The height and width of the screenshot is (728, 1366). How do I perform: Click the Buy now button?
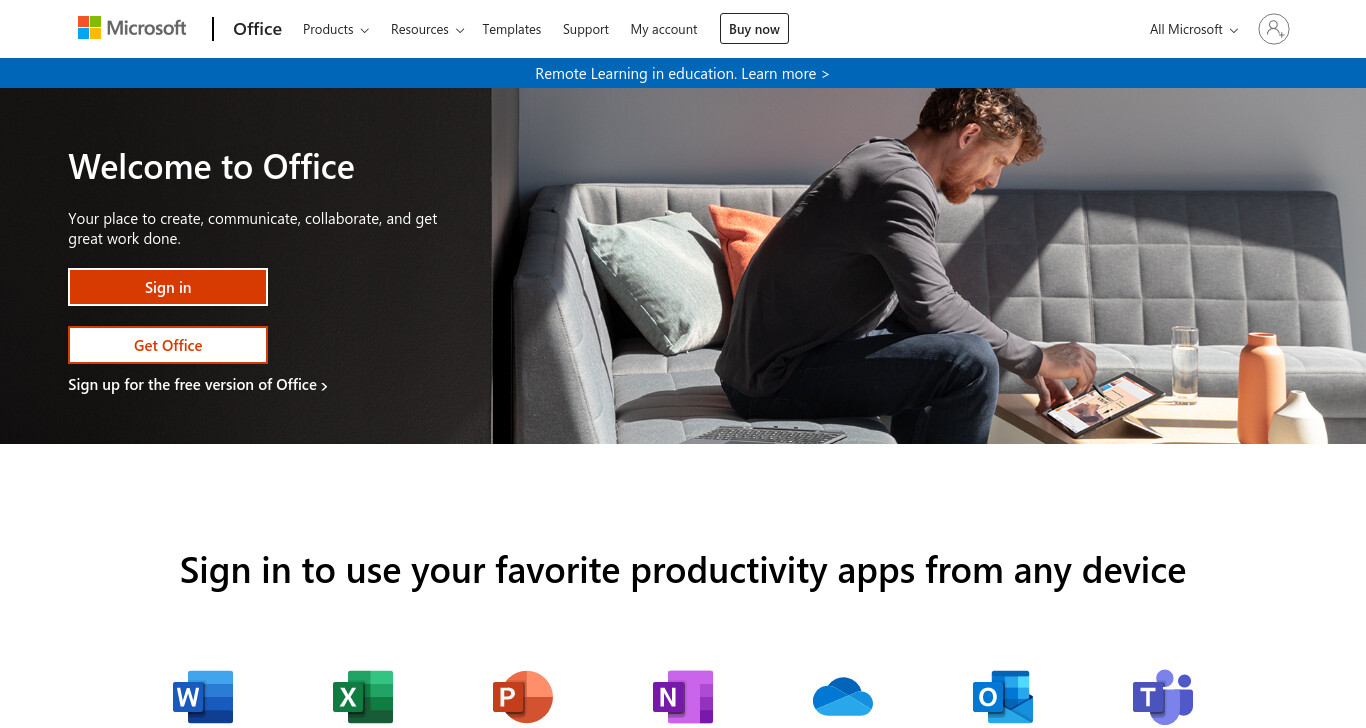click(754, 29)
